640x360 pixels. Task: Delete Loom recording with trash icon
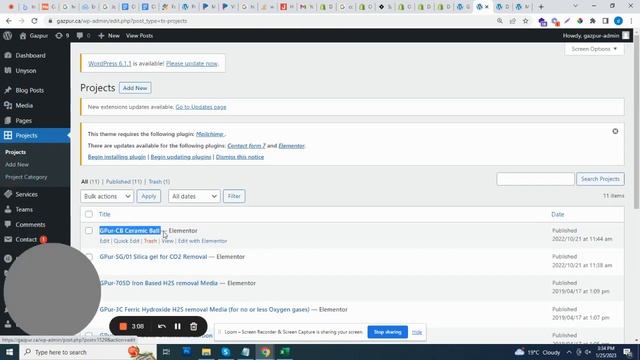point(193,327)
